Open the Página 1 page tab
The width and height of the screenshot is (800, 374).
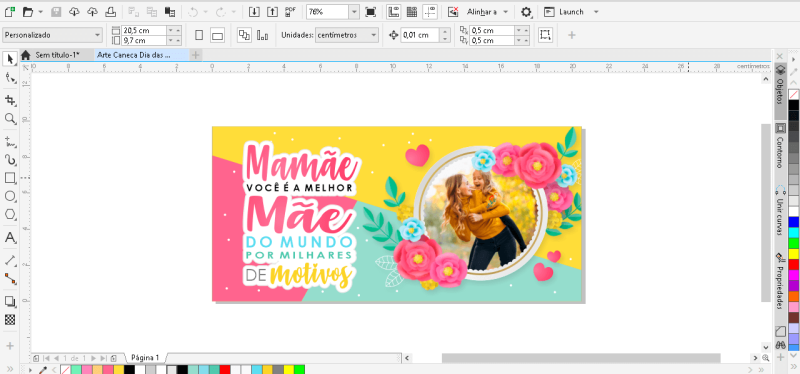tap(145, 358)
